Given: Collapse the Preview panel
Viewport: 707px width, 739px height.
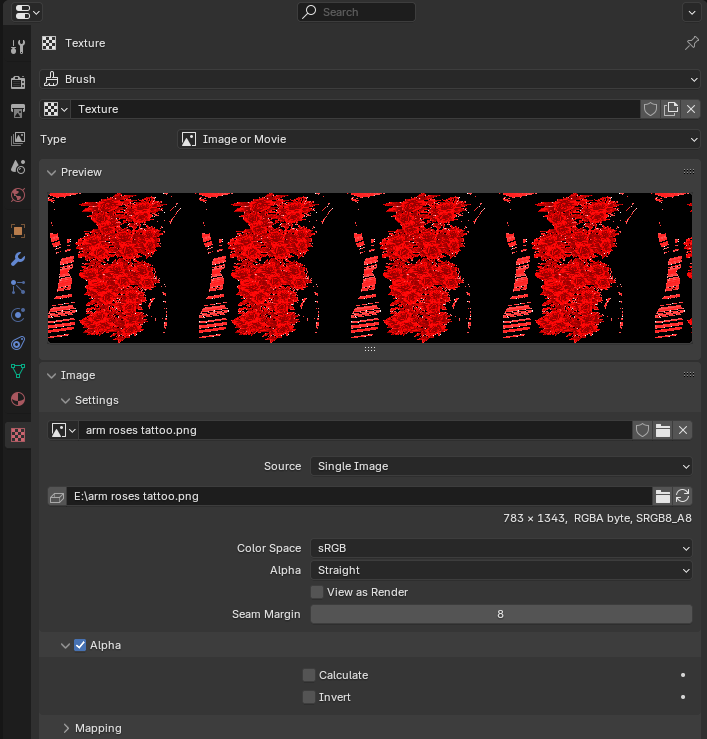Looking at the screenshot, I should pyautogui.click(x=51, y=172).
